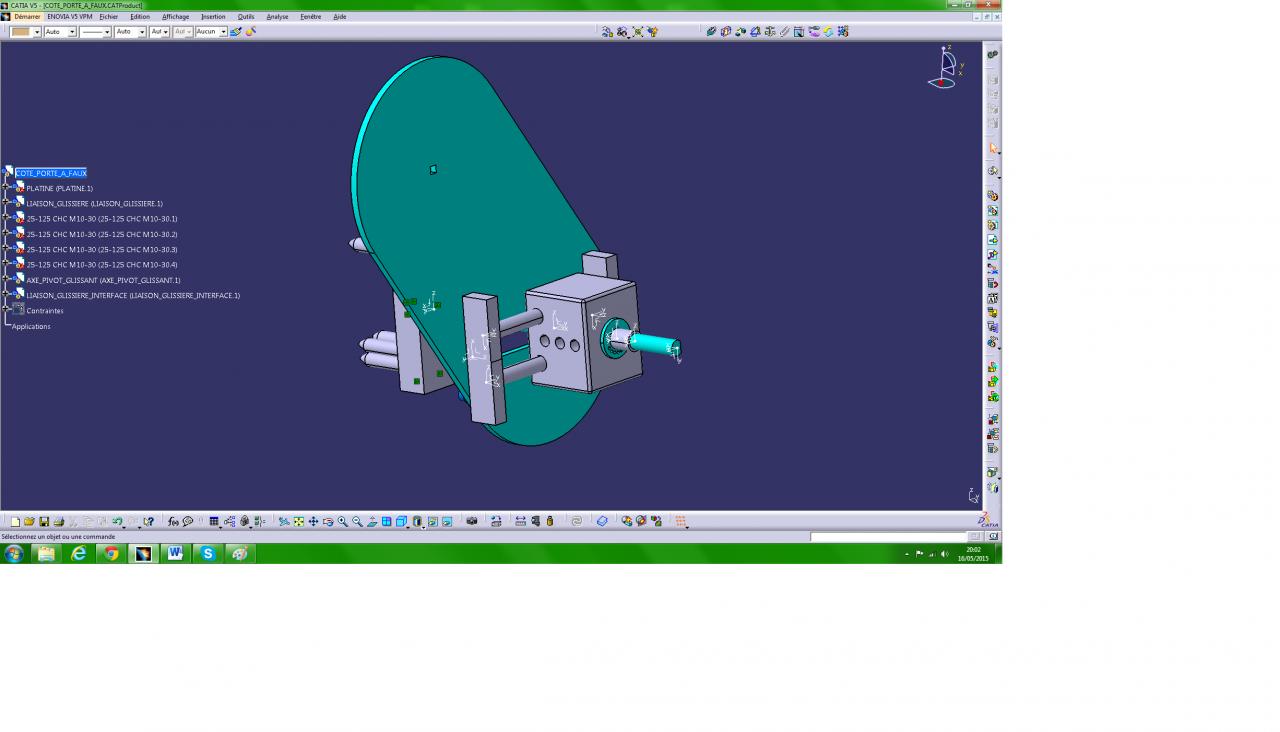Select the 25-125 CHC M10-30.4 screw
Image resolution: width=1280 pixels, height=732 pixels.
pyautogui.click(x=102, y=265)
